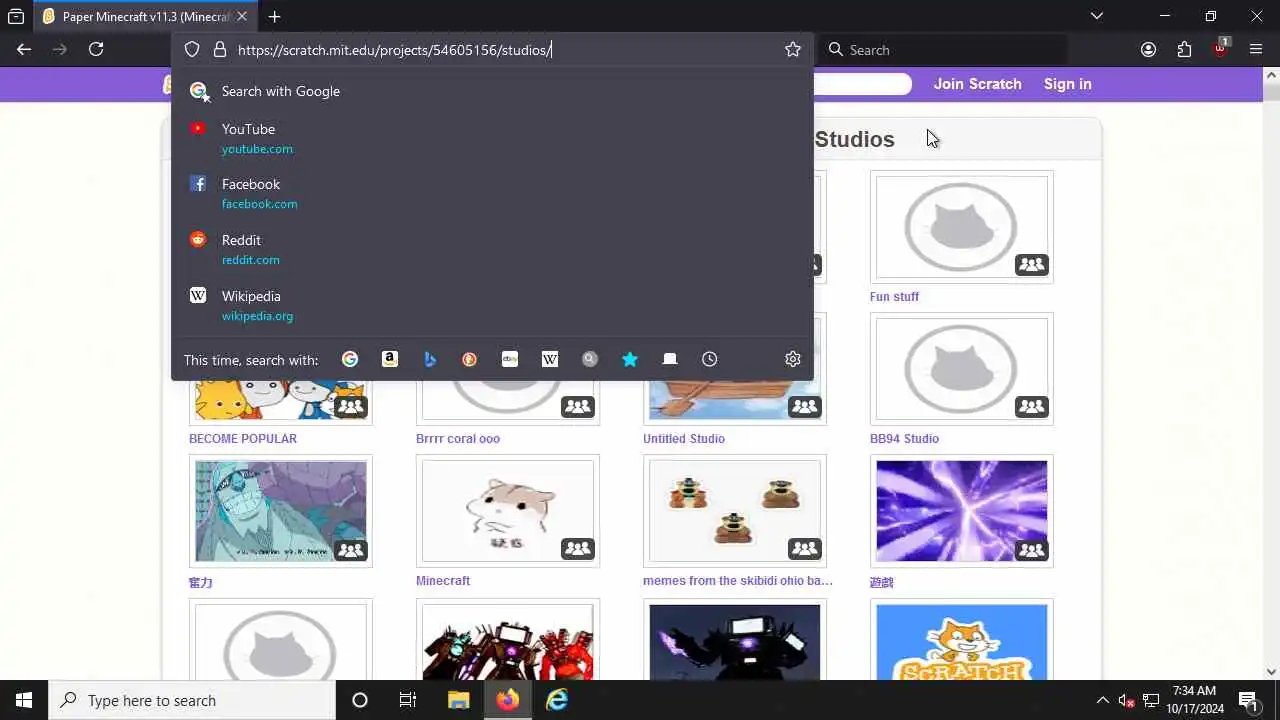Open the Fun stuff studio link
The image size is (1280, 720).
(x=894, y=296)
